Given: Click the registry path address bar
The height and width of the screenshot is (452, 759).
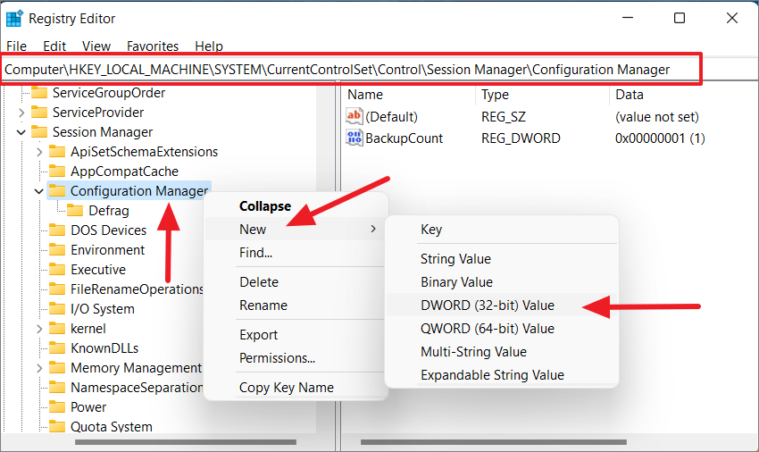Looking at the screenshot, I should (x=351, y=69).
